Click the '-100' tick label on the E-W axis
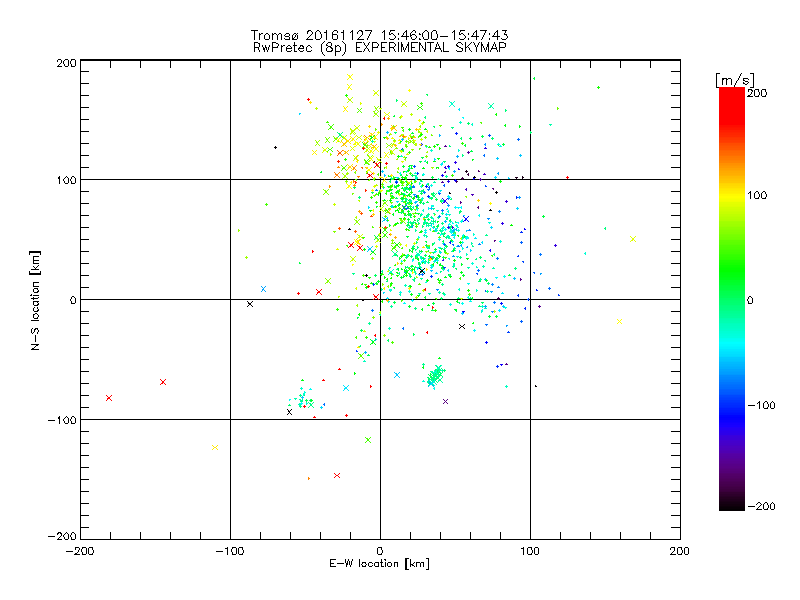 coord(230,551)
